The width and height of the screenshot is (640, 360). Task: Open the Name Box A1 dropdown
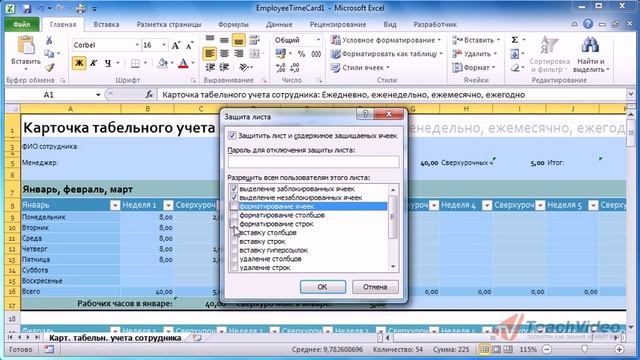click(98, 95)
